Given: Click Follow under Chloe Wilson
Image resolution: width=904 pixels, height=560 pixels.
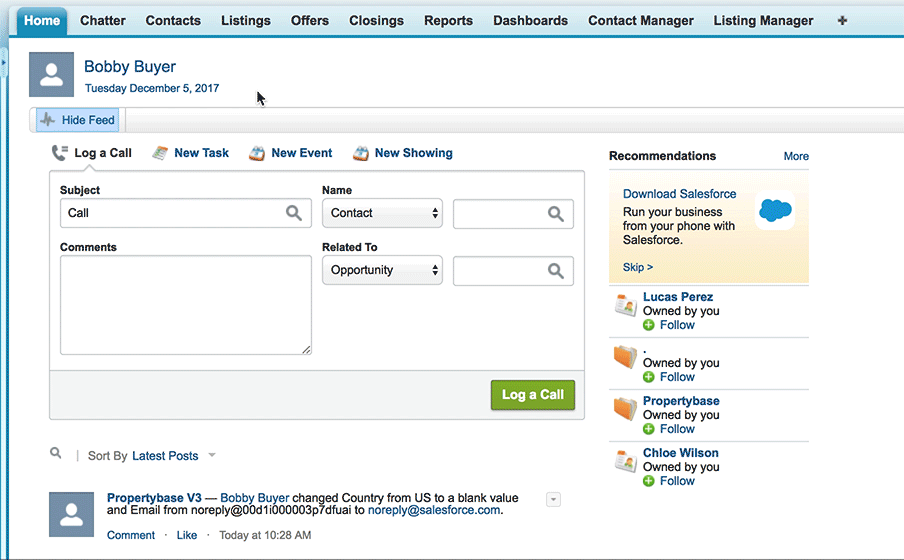Looking at the screenshot, I should [677, 481].
